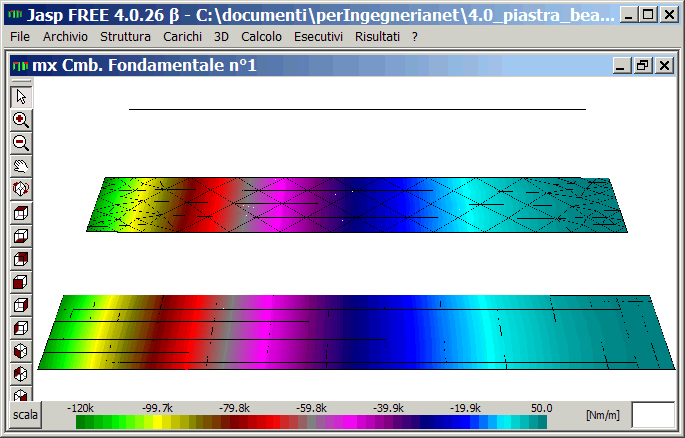The width and height of the screenshot is (685, 438).
Task: Open the Carichi menu
Action: pyautogui.click(x=182, y=37)
